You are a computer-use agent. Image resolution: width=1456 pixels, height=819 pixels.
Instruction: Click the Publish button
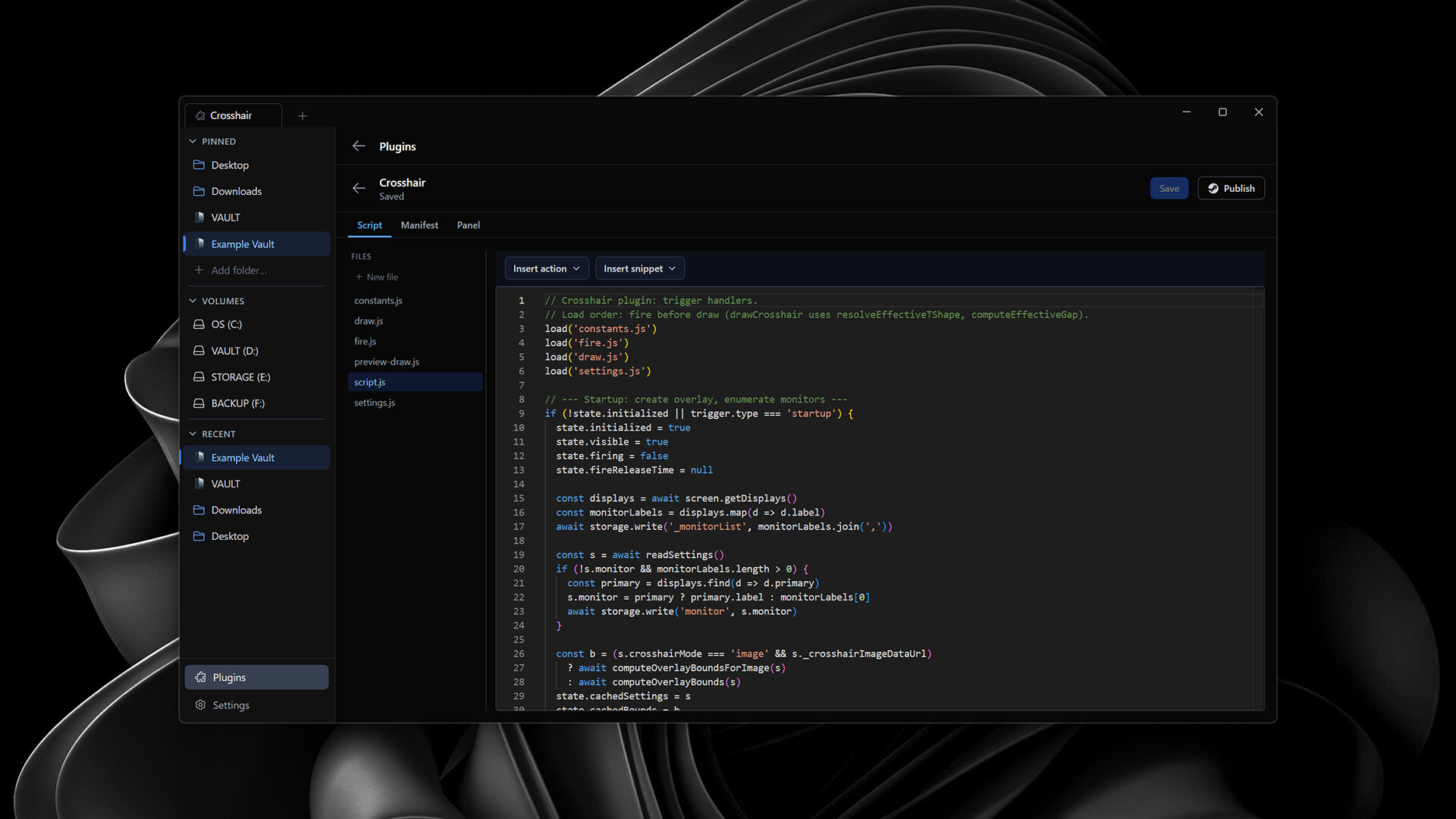click(1231, 188)
